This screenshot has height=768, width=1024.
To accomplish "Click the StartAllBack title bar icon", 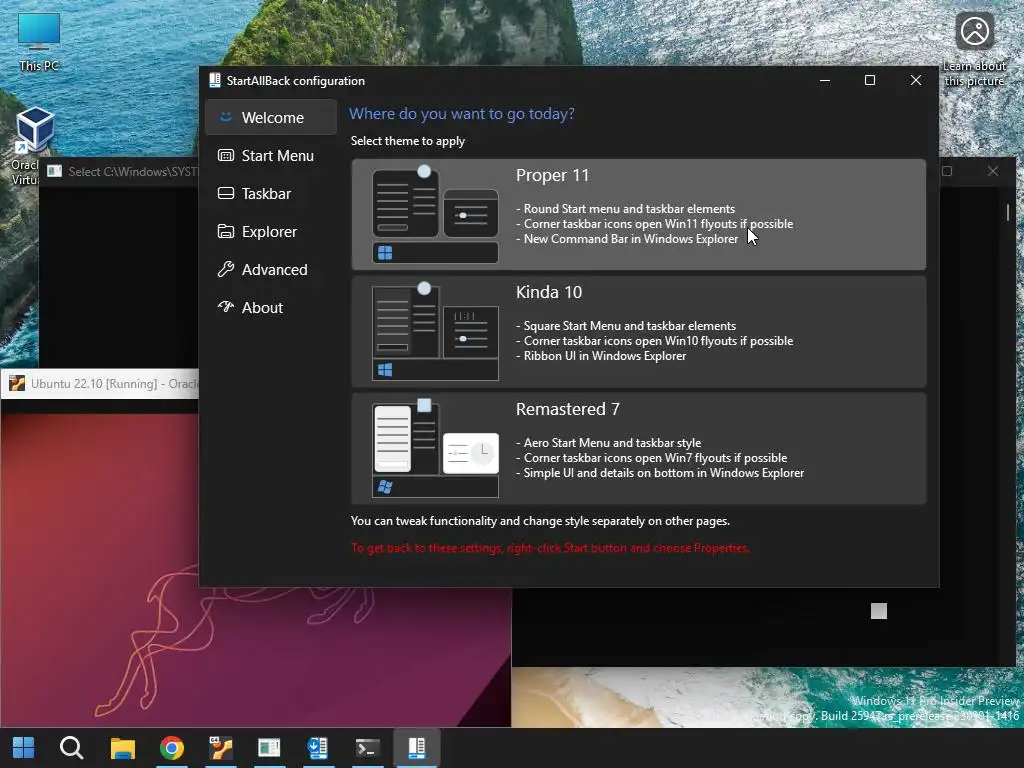I will pyautogui.click(x=214, y=80).
